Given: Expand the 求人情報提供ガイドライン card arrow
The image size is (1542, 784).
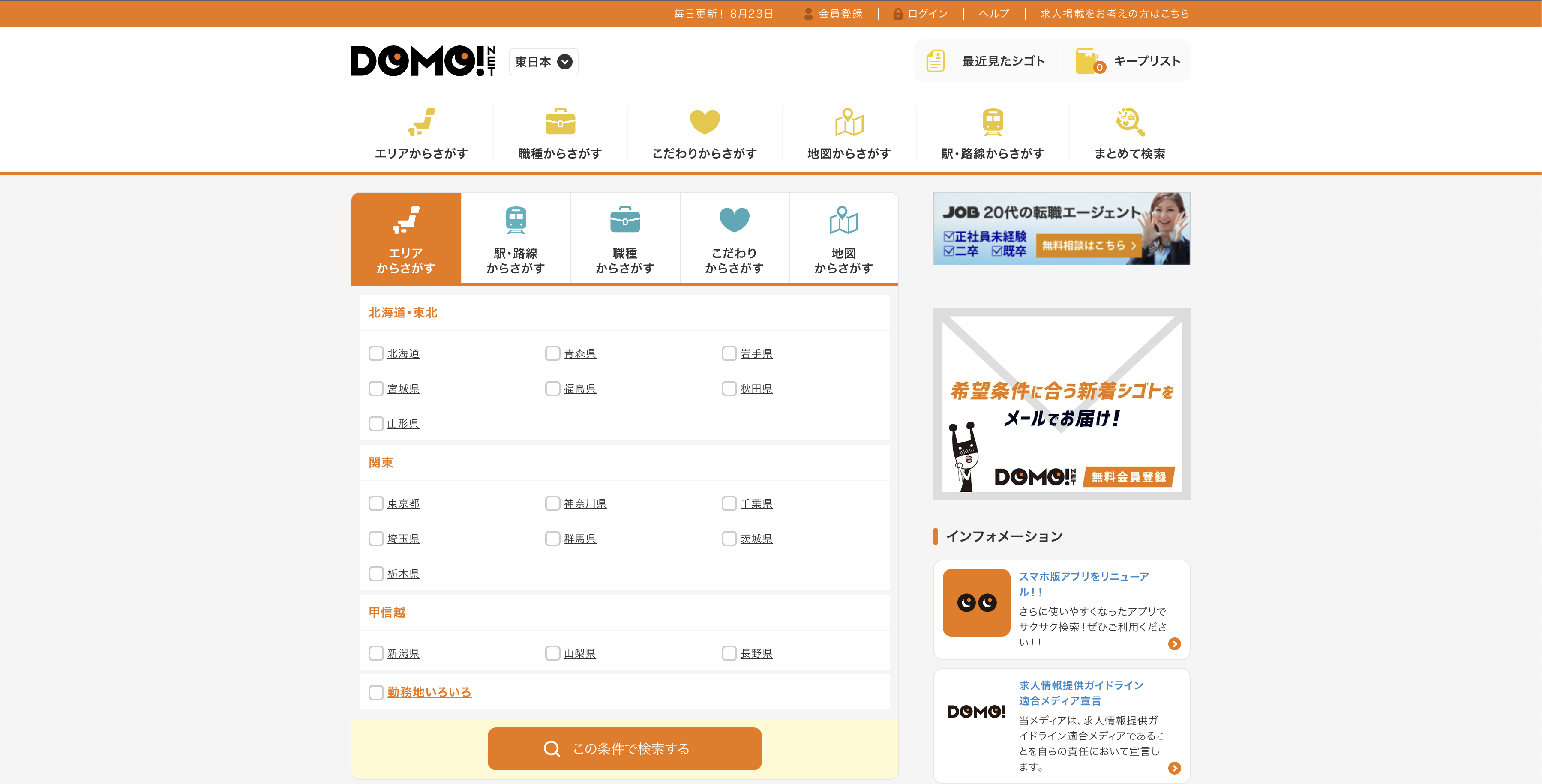Looking at the screenshot, I should pos(1174,768).
